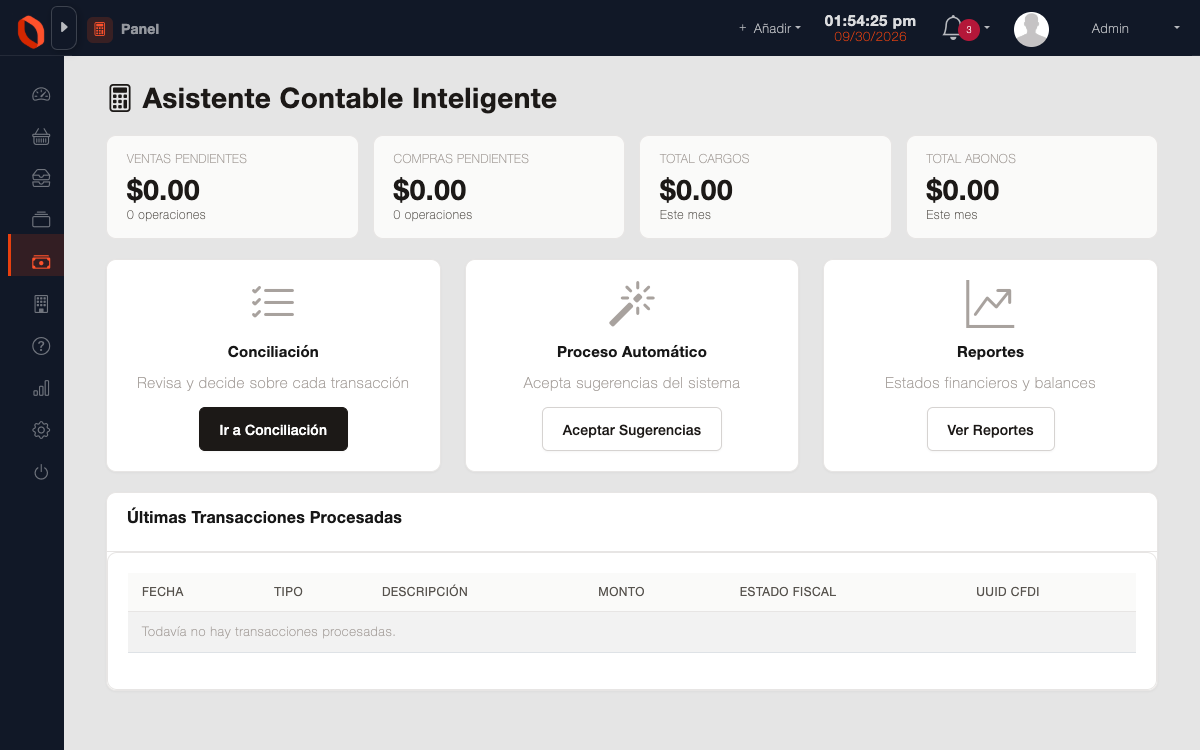Click the Reportes card title
This screenshot has height=750, width=1200.
pos(990,352)
